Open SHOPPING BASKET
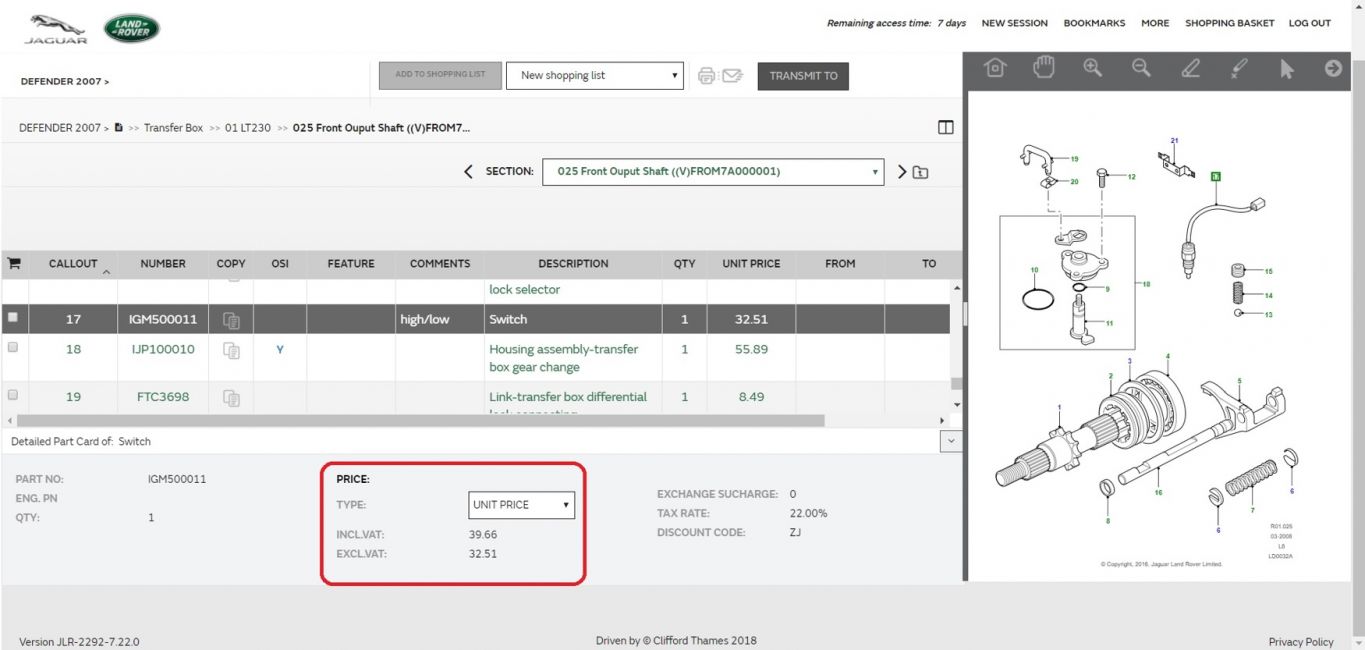This screenshot has width=1365, height=650. [x=1229, y=23]
